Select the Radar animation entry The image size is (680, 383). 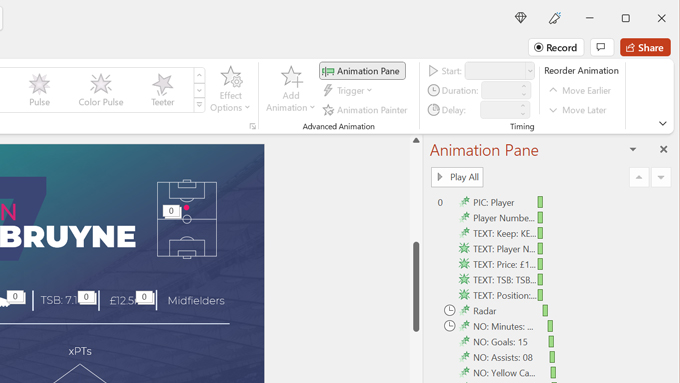coord(484,311)
